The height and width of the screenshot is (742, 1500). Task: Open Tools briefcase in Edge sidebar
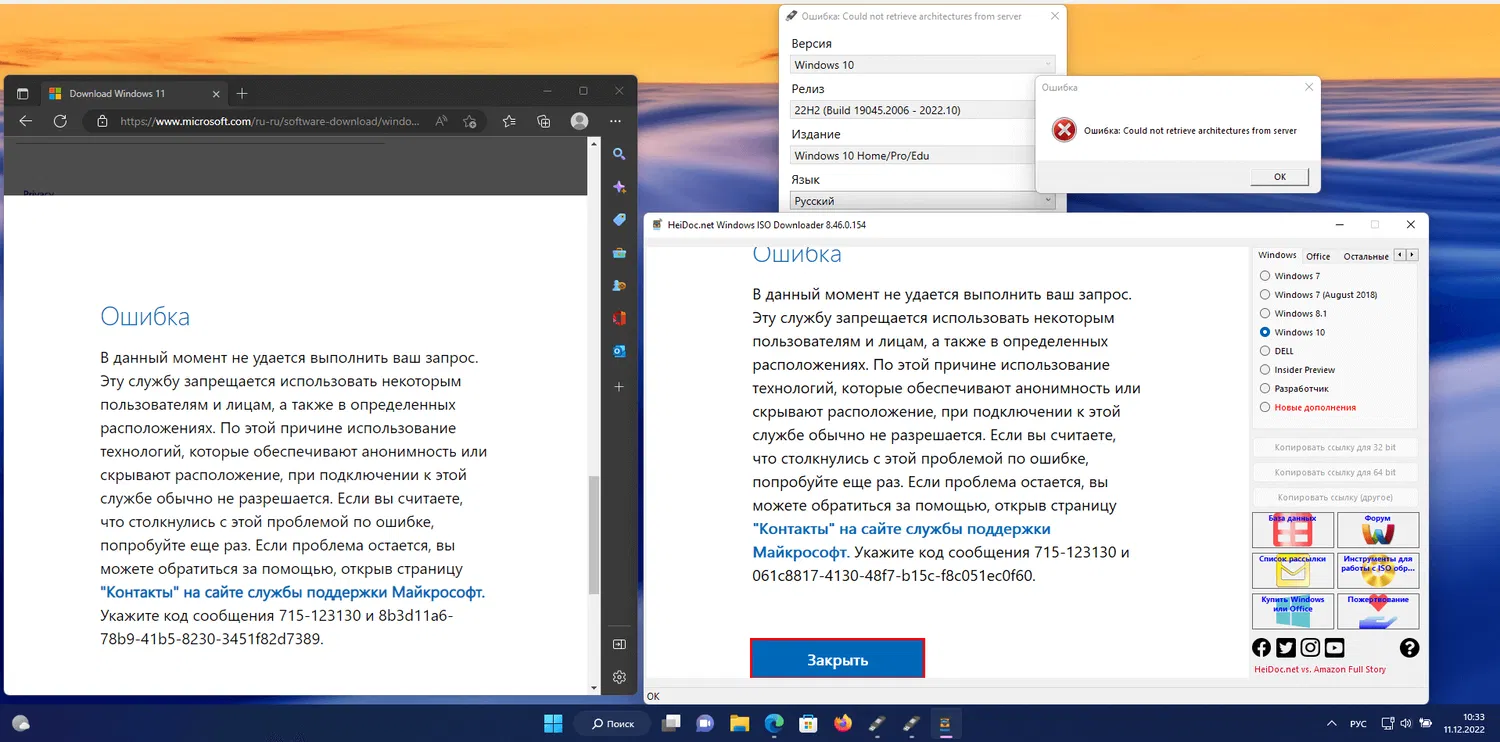pyautogui.click(x=619, y=253)
